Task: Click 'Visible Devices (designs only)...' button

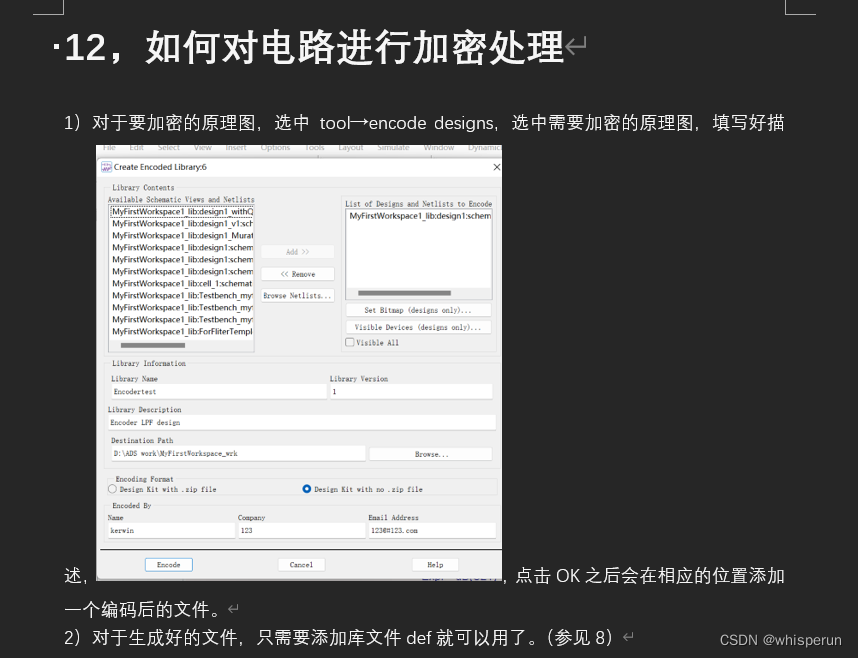Action: click(x=416, y=327)
